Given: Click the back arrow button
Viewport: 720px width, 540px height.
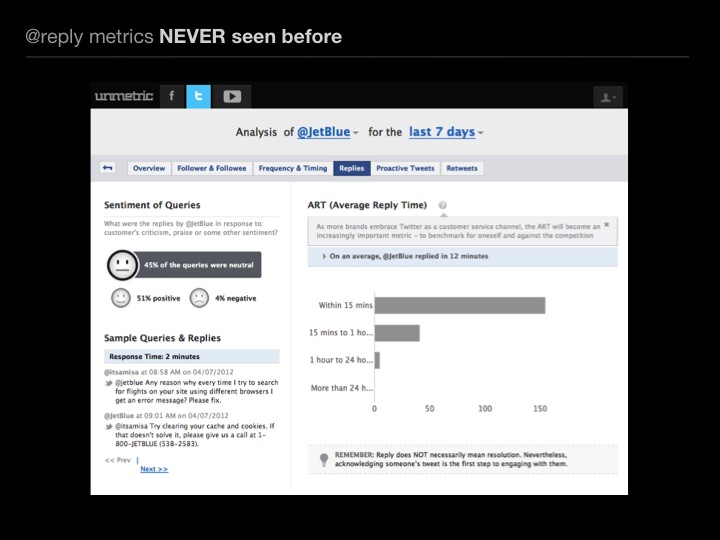Looking at the screenshot, I should (x=107, y=168).
